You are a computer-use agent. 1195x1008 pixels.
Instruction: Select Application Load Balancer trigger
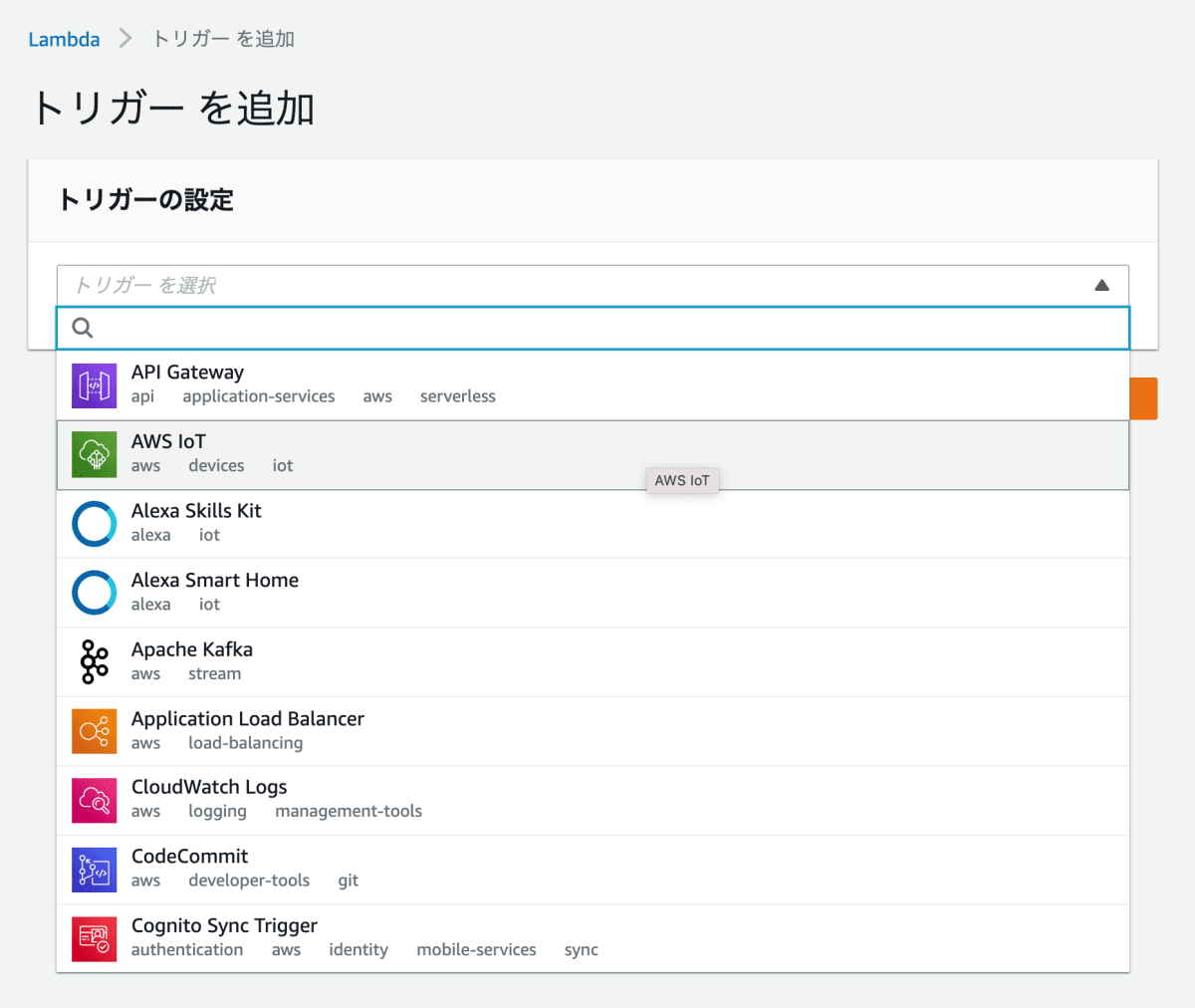click(x=593, y=732)
